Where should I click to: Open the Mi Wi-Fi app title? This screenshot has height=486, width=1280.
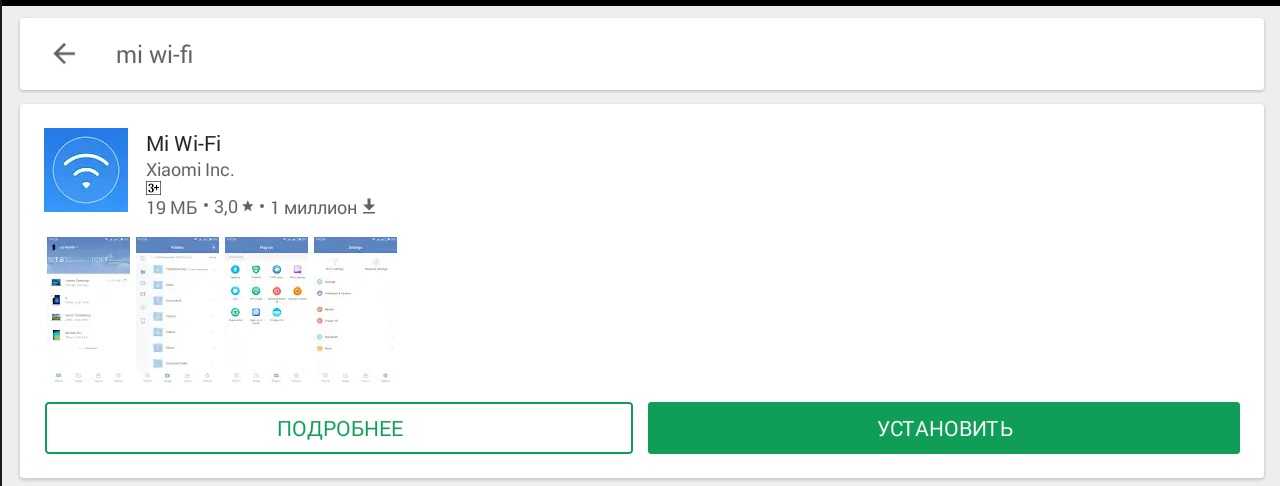[x=183, y=143]
